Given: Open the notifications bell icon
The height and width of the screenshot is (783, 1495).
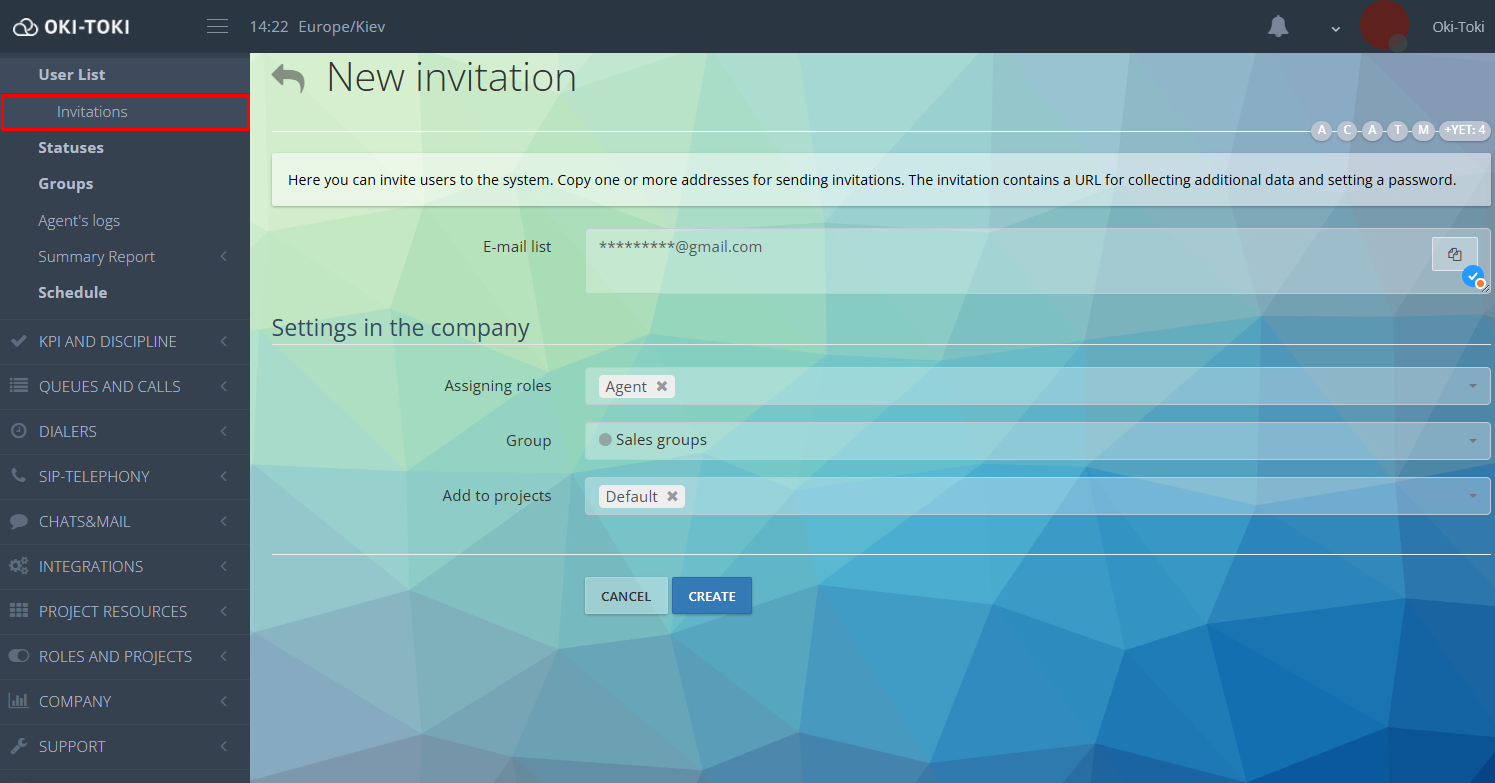Looking at the screenshot, I should [x=1278, y=27].
